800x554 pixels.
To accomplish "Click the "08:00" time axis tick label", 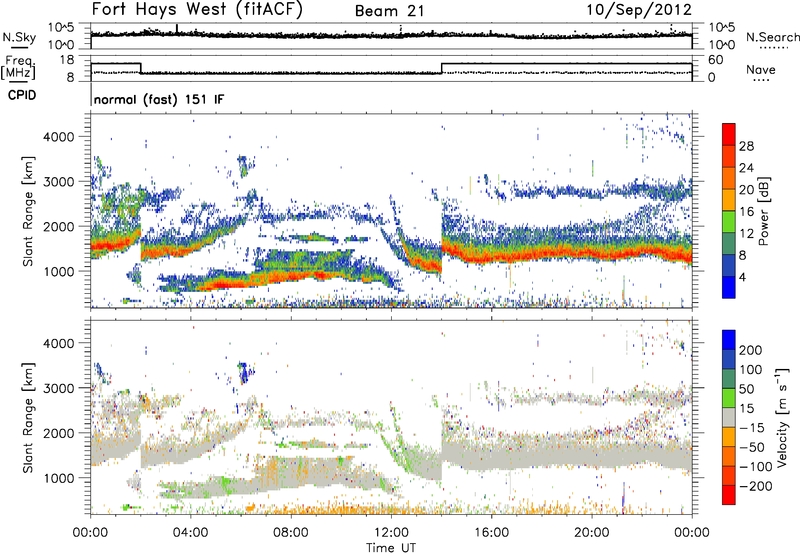I will click(x=291, y=533).
